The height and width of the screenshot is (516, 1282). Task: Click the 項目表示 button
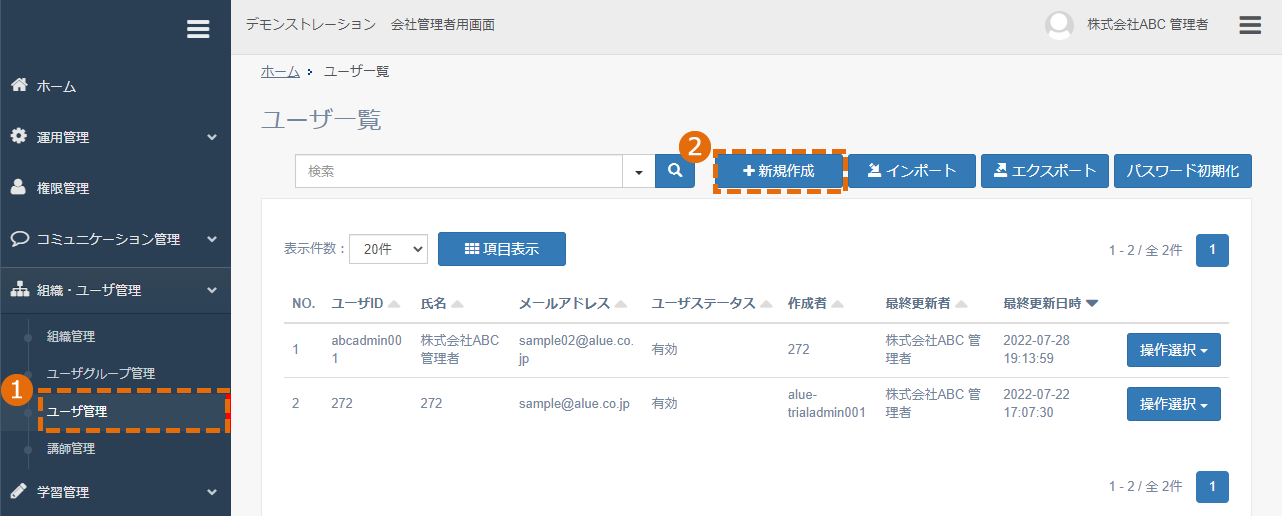click(x=502, y=249)
